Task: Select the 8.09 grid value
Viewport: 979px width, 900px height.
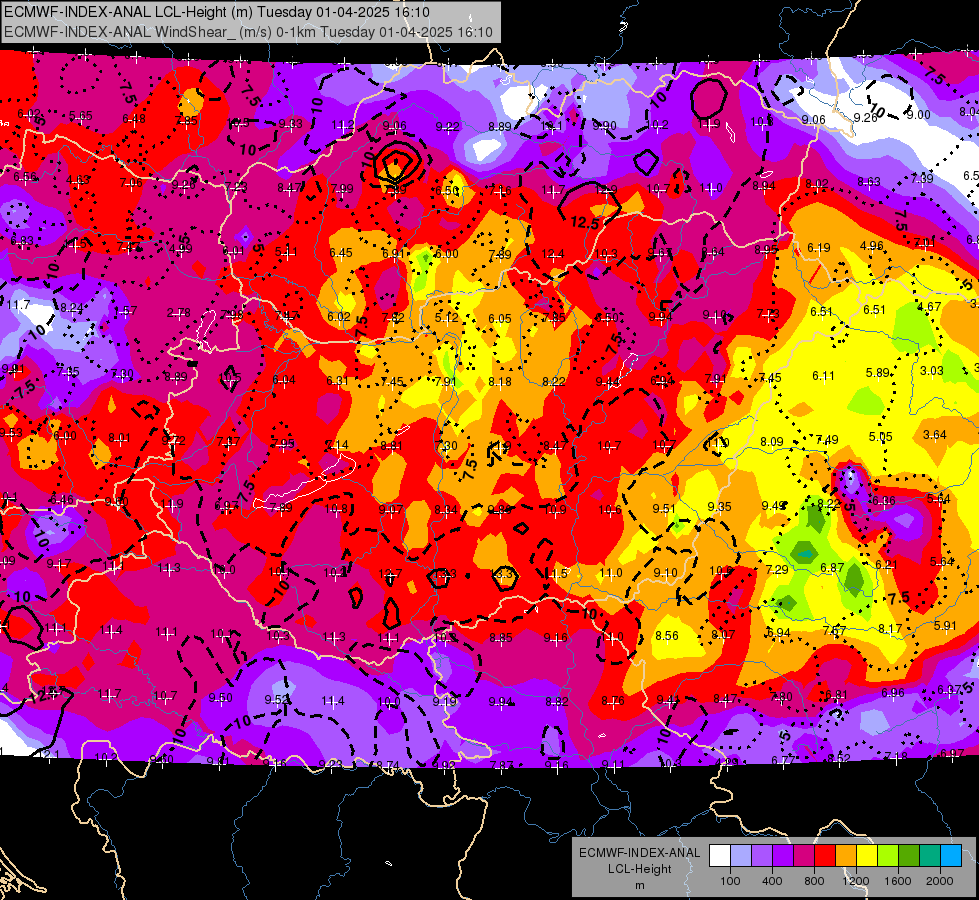Action: (x=772, y=442)
